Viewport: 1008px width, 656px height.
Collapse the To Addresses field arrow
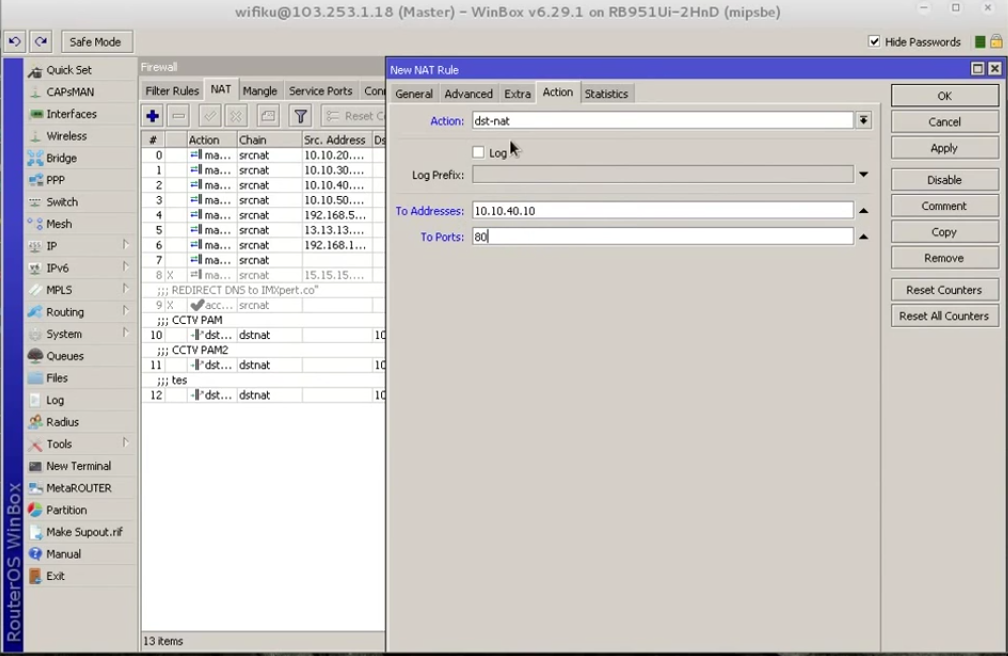[863, 210]
